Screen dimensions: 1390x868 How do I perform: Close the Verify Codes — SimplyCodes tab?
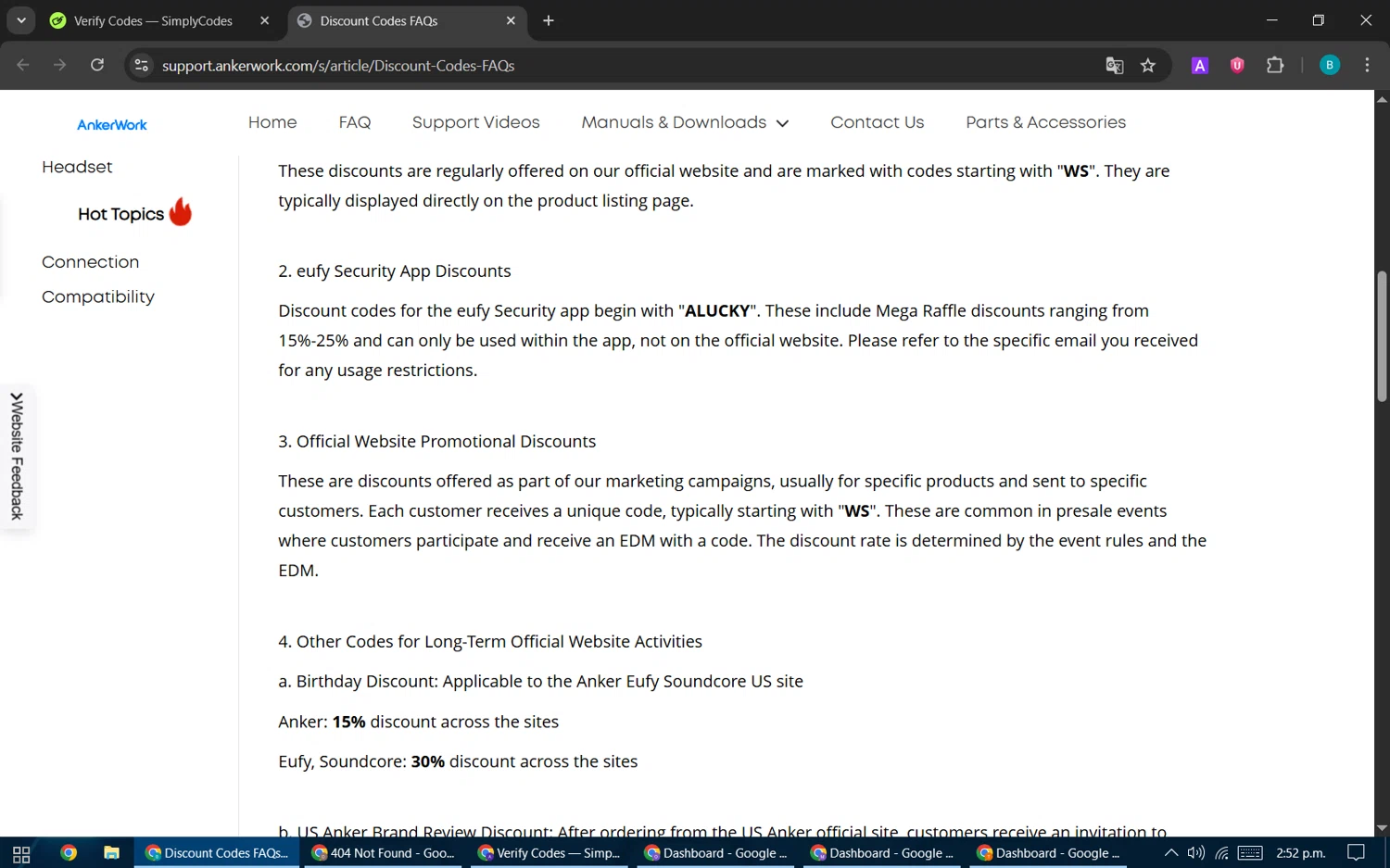264,20
